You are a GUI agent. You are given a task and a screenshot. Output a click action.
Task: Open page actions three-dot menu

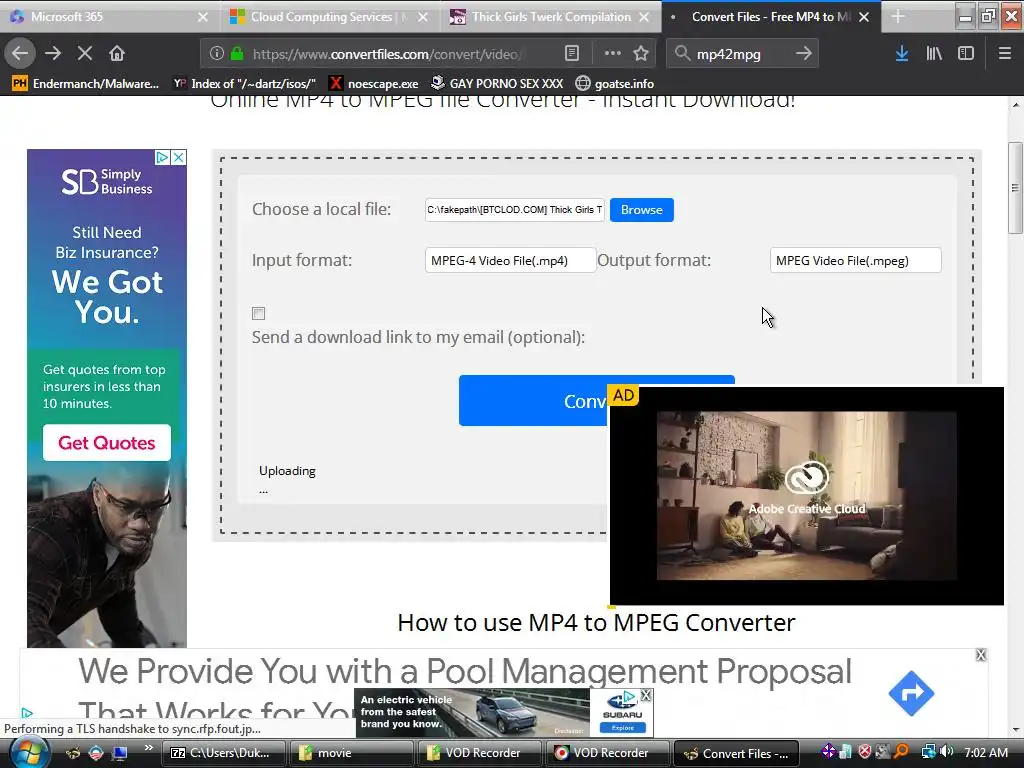pyautogui.click(x=613, y=54)
